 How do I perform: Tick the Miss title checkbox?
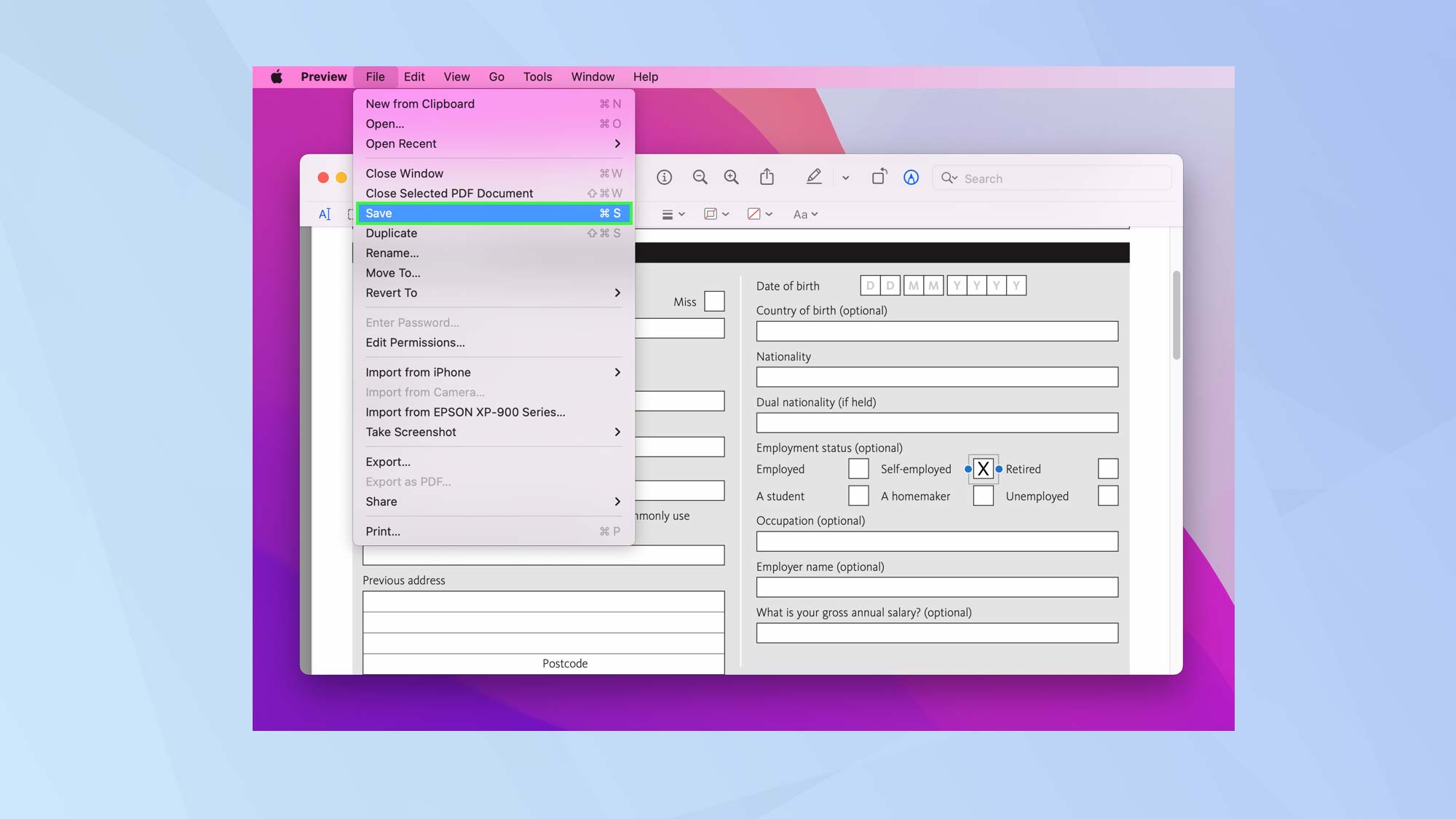tap(713, 301)
